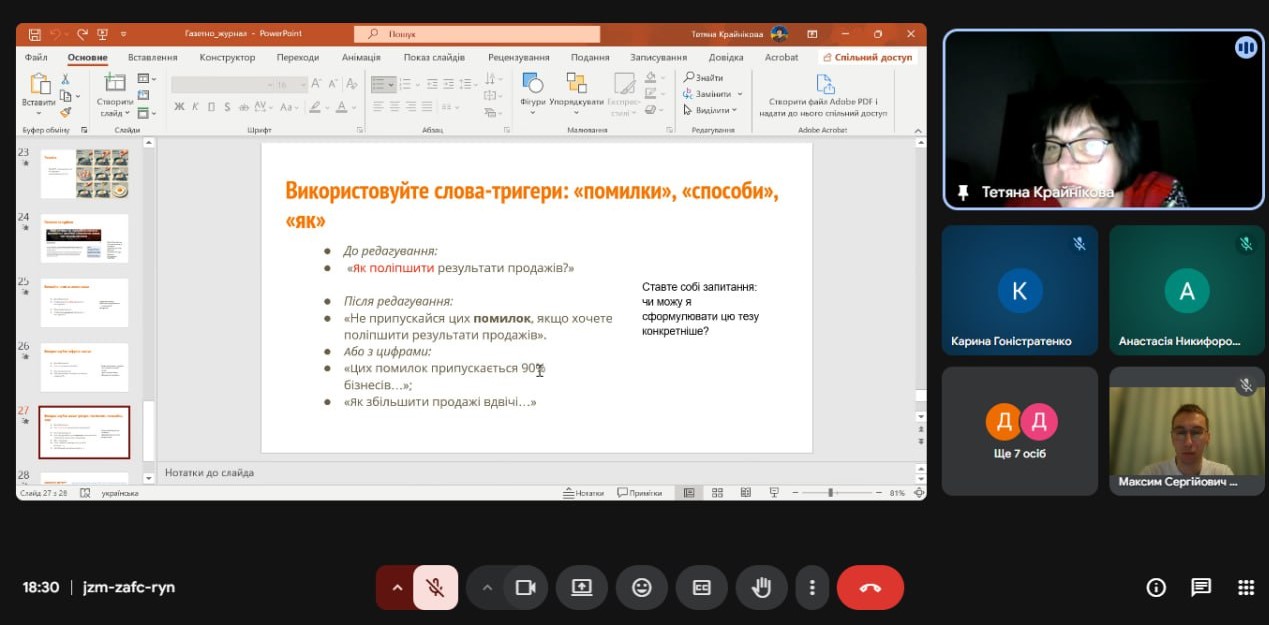Open the activities grid icon

[1245, 587]
